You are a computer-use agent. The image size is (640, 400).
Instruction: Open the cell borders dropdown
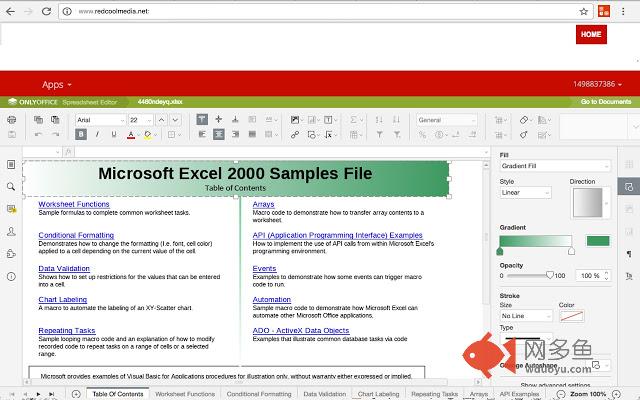click(x=174, y=134)
